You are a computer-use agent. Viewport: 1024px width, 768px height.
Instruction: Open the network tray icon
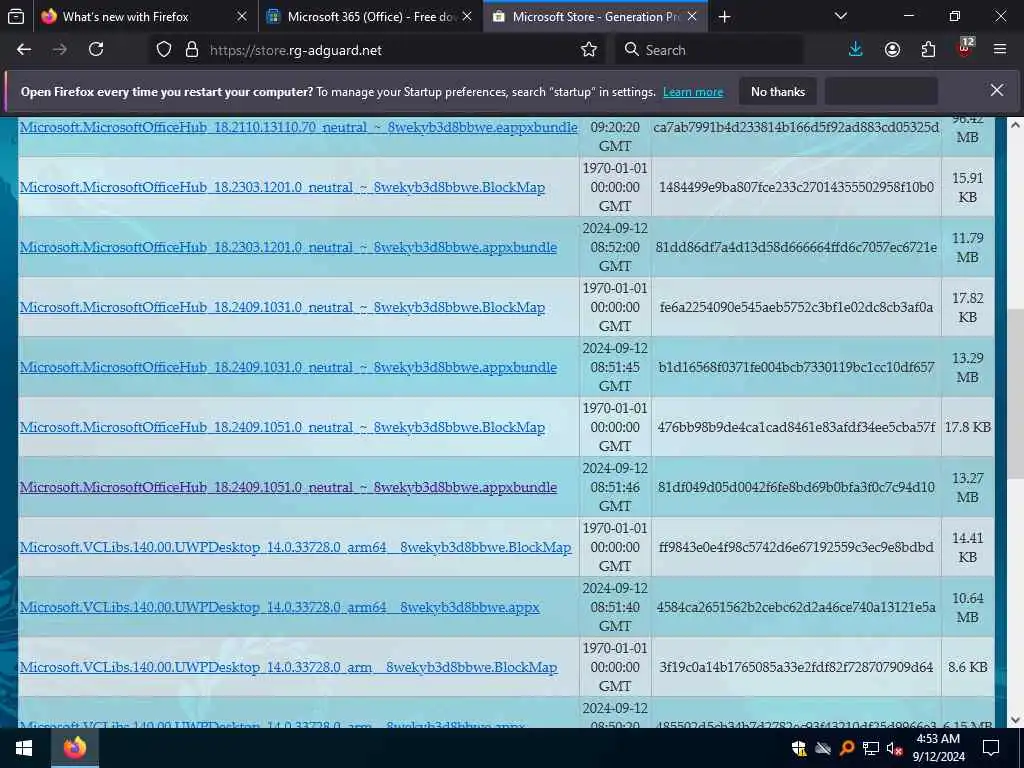[871, 748]
